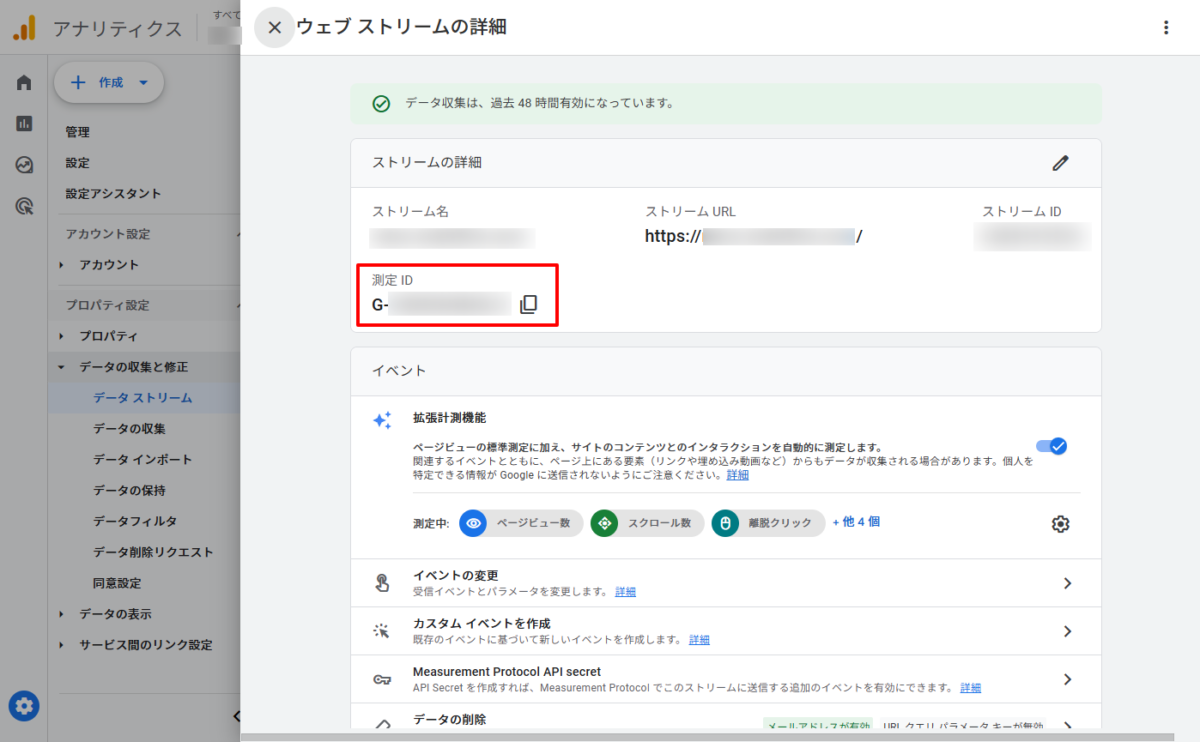This screenshot has width=1200, height=742.
Task: Select データの保持 in the sidebar
Action: click(129, 491)
